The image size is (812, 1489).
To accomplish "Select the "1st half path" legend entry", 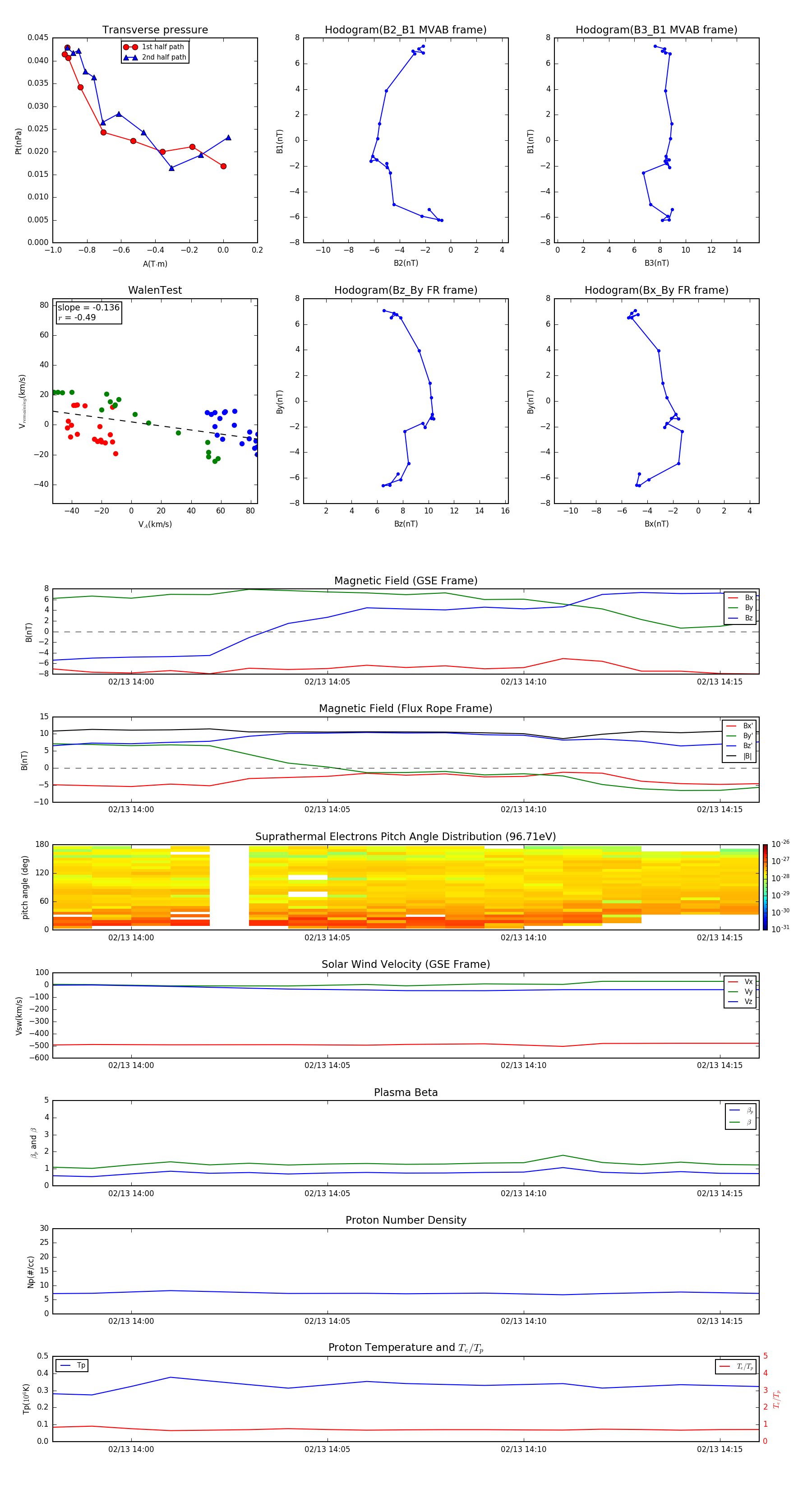I will (x=154, y=47).
